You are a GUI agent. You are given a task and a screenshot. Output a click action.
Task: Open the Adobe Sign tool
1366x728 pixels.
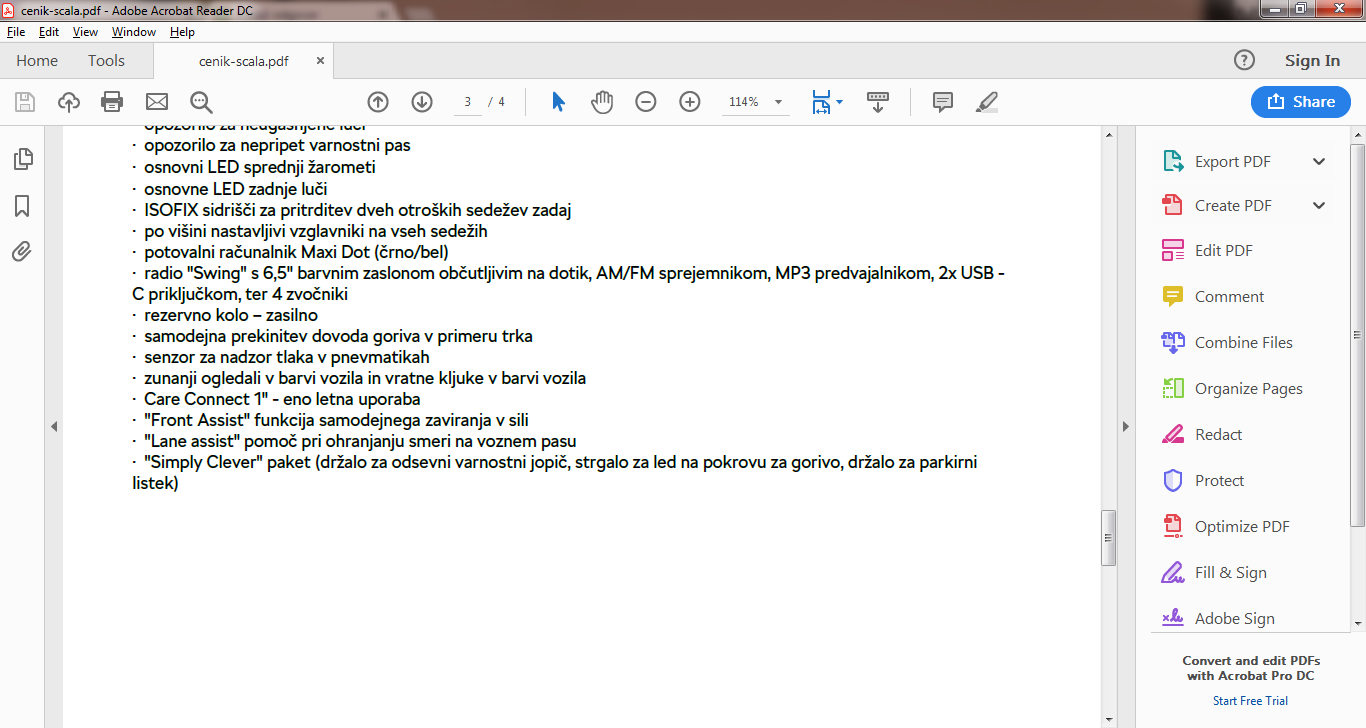point(1218,618)
